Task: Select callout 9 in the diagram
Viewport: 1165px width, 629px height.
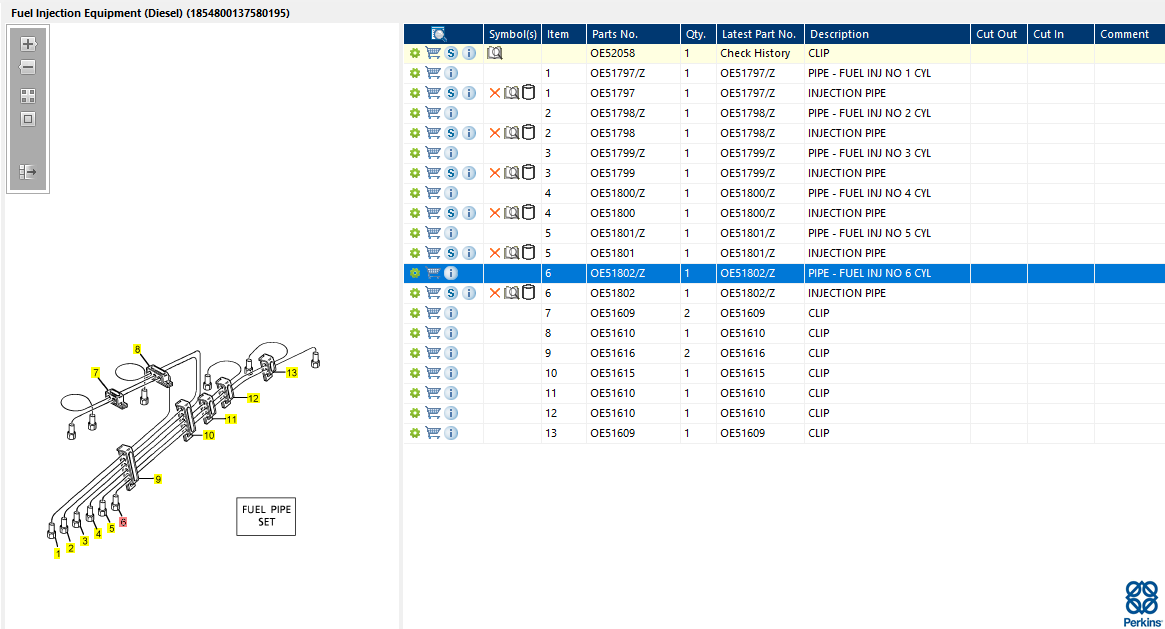Action: [x=158, y=480]
